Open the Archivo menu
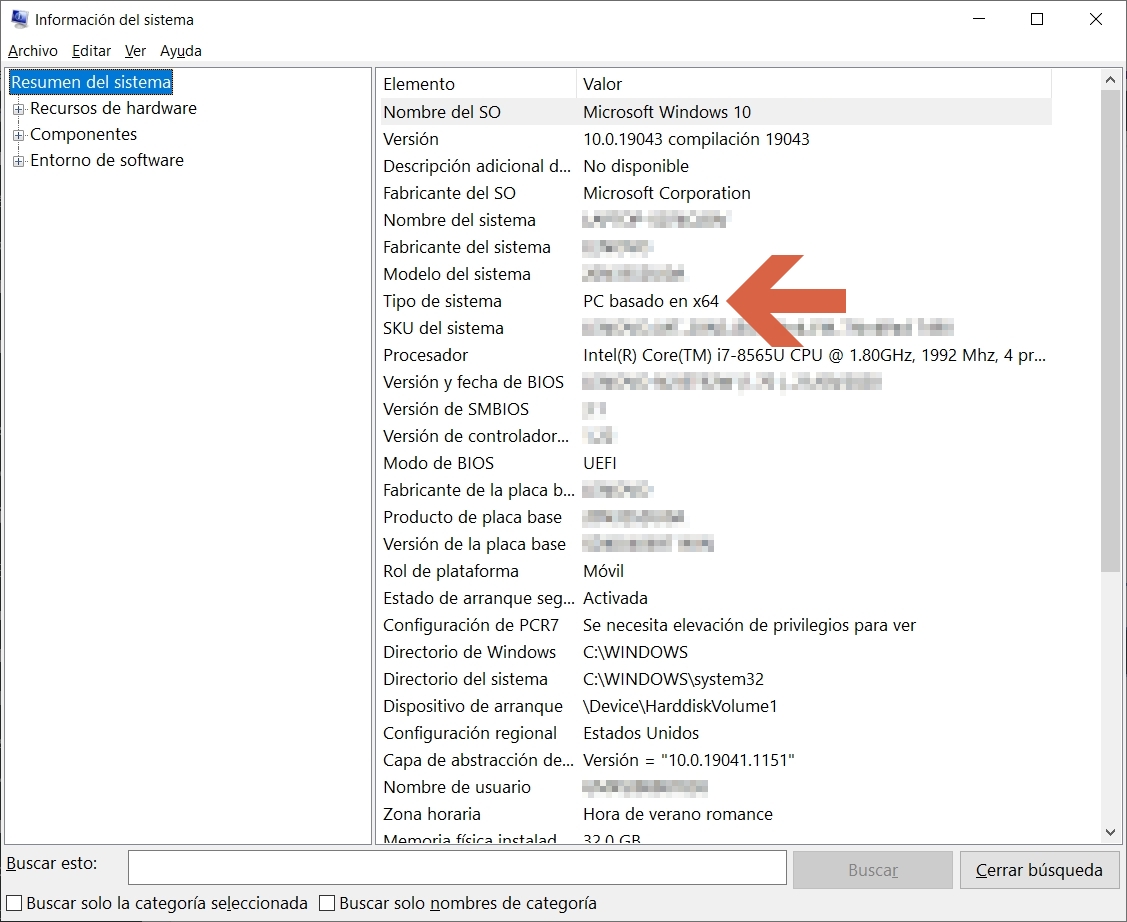1127x922 pixels. (x=33, y=51)
